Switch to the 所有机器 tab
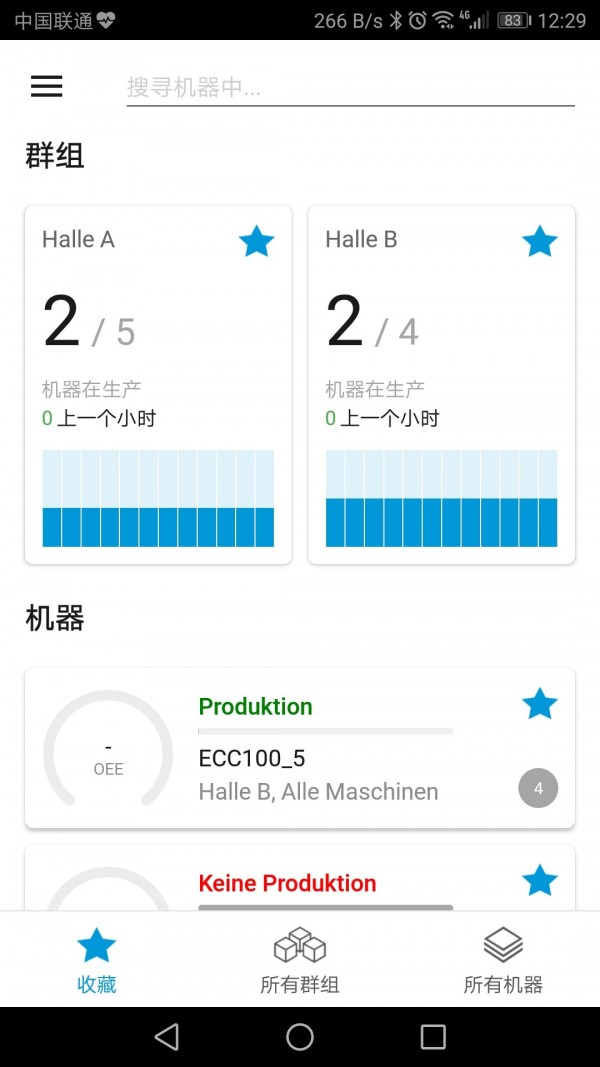 503,959
